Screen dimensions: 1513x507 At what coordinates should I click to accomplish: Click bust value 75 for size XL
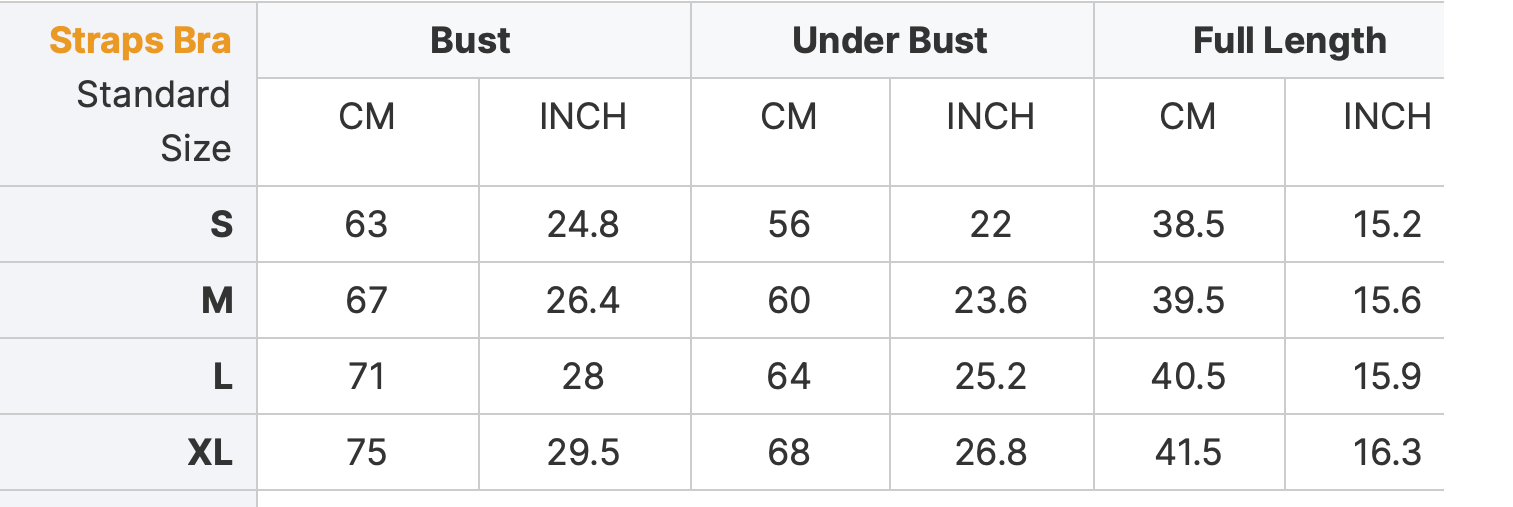coord(366,453)
